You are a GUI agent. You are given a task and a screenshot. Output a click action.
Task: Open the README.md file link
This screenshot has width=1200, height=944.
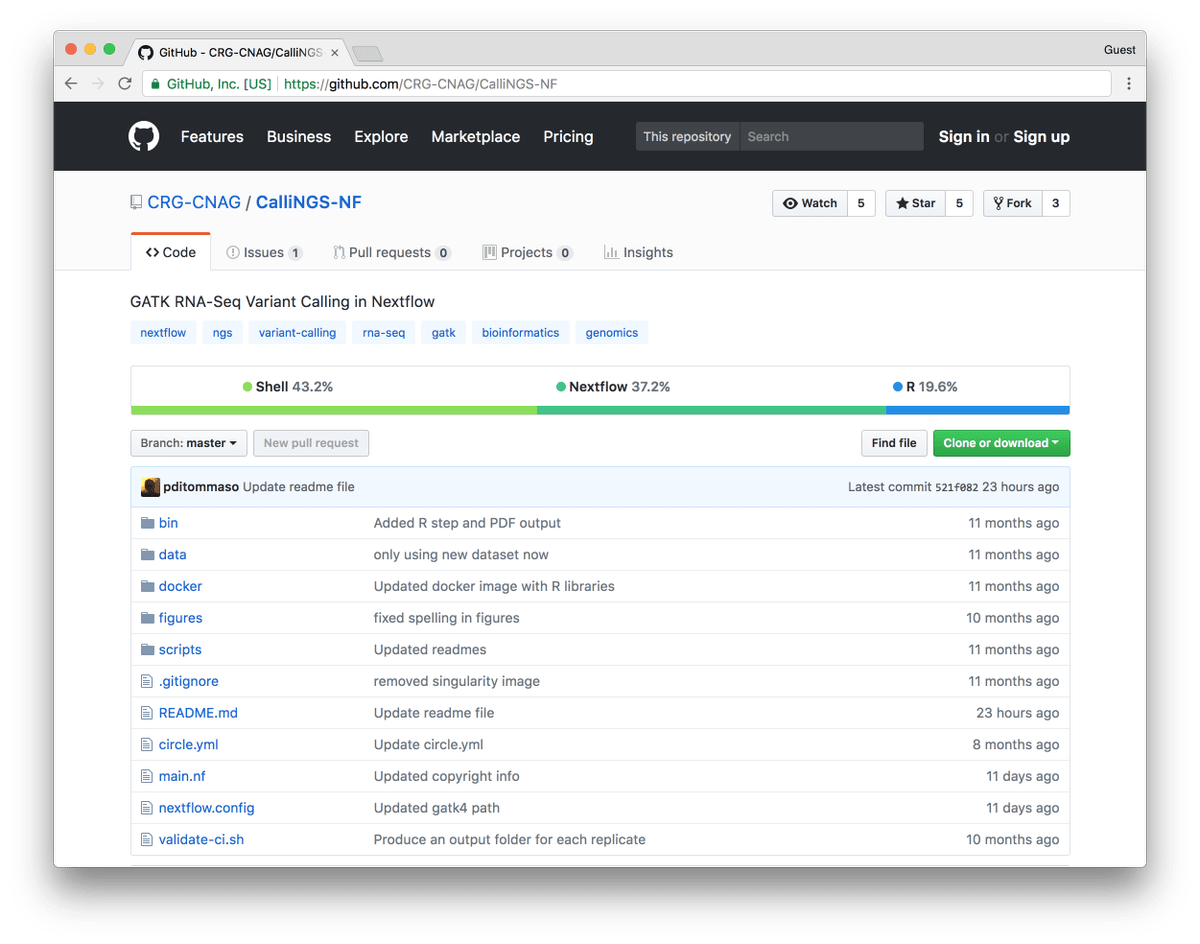coord(197,712)
